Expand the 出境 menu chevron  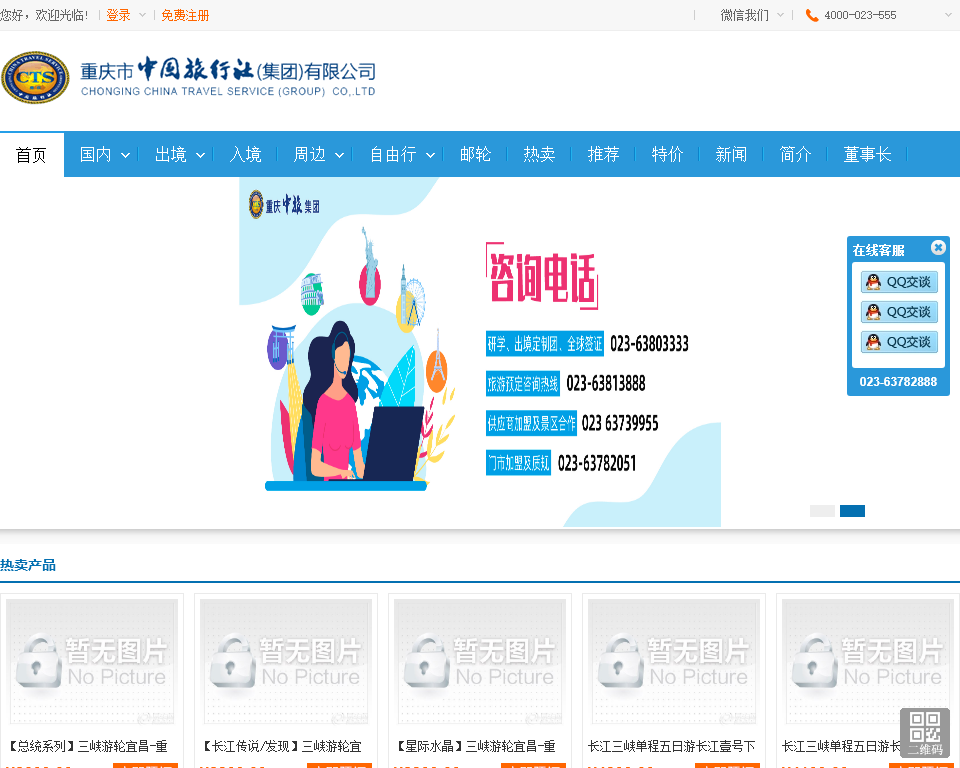click(x=200, y=156)
